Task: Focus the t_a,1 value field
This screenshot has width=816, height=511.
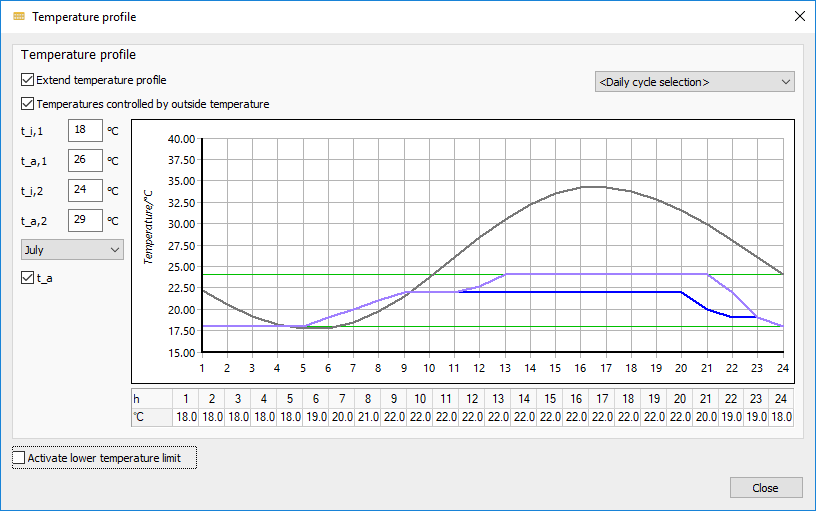Action: 85,160
